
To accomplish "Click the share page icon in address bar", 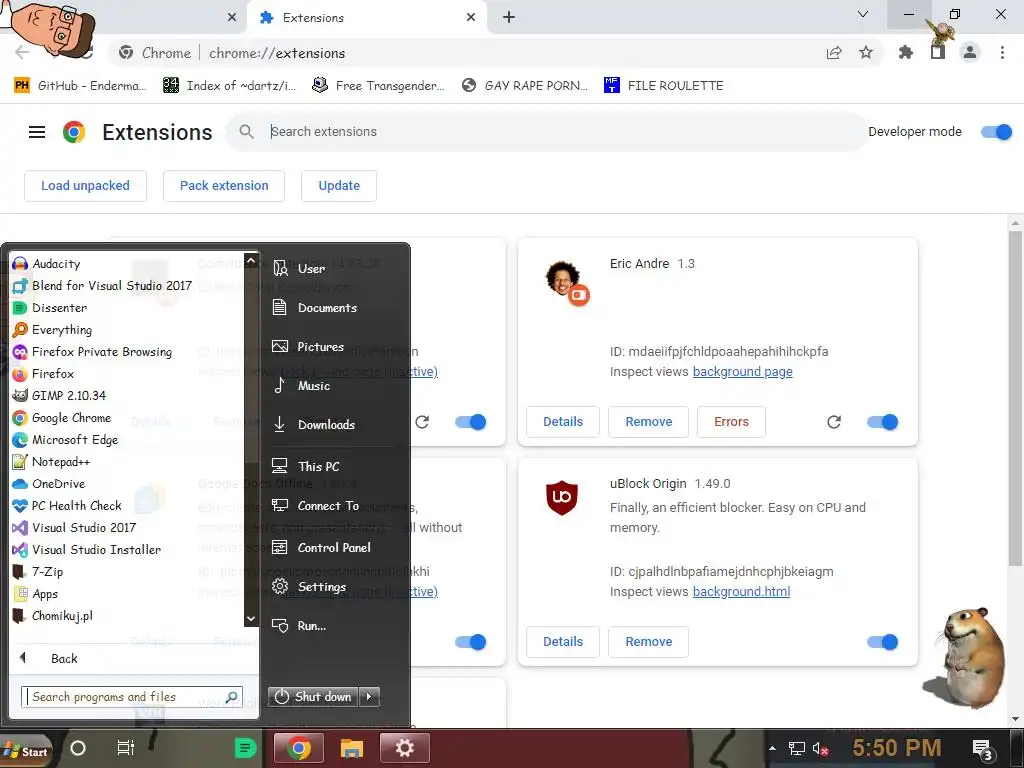I will click(834, 53).
